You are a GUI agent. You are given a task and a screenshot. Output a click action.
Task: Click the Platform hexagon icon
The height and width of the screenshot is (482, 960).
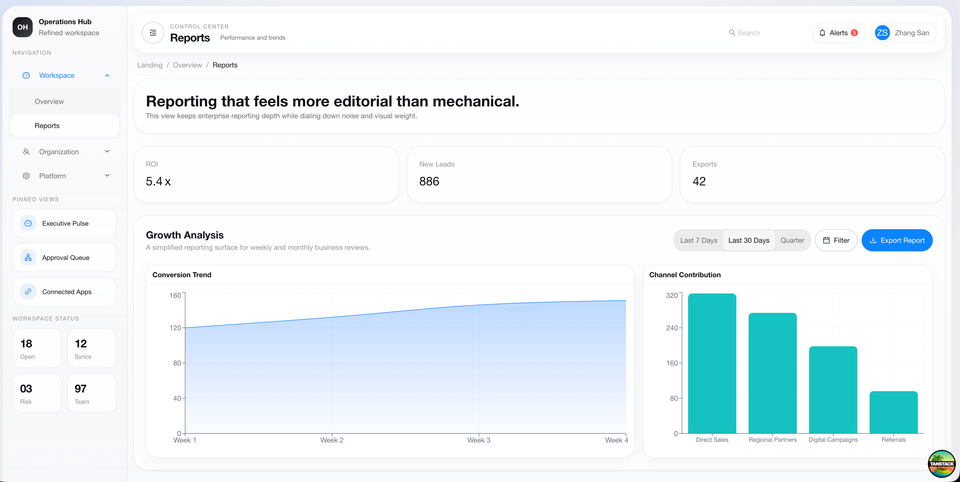coord(26,176)
